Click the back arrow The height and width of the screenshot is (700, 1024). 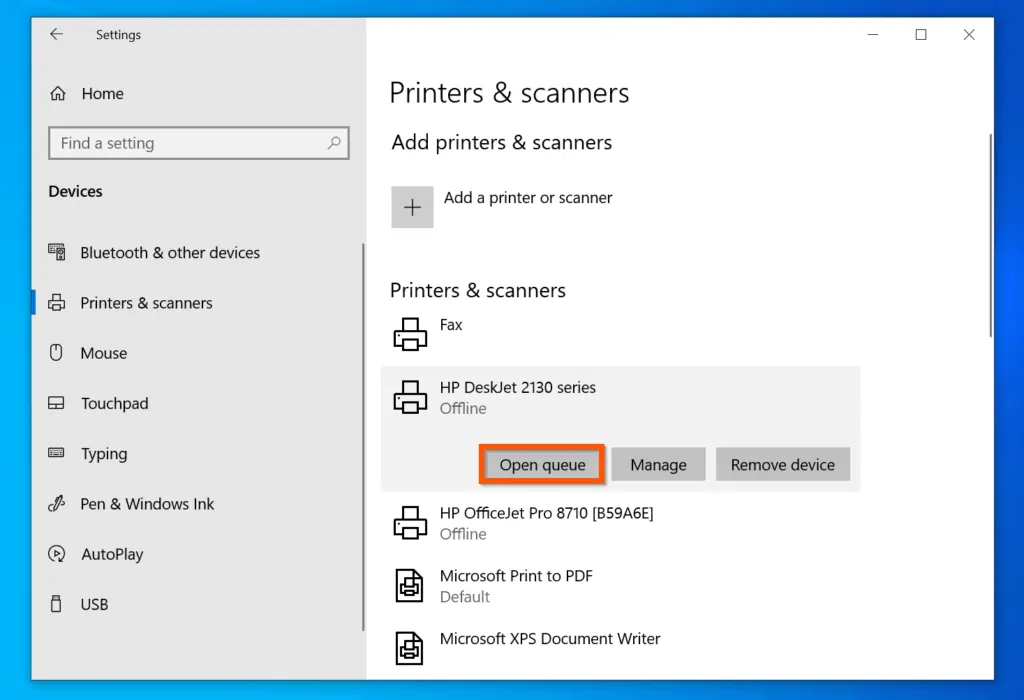click(56, 34)
